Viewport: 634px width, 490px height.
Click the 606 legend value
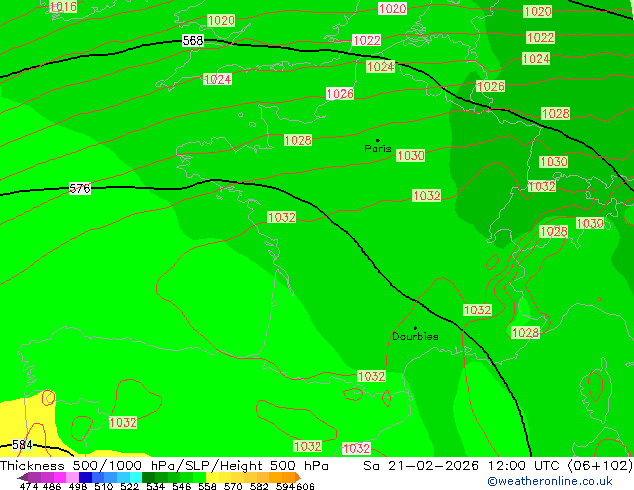coord(305,486)
